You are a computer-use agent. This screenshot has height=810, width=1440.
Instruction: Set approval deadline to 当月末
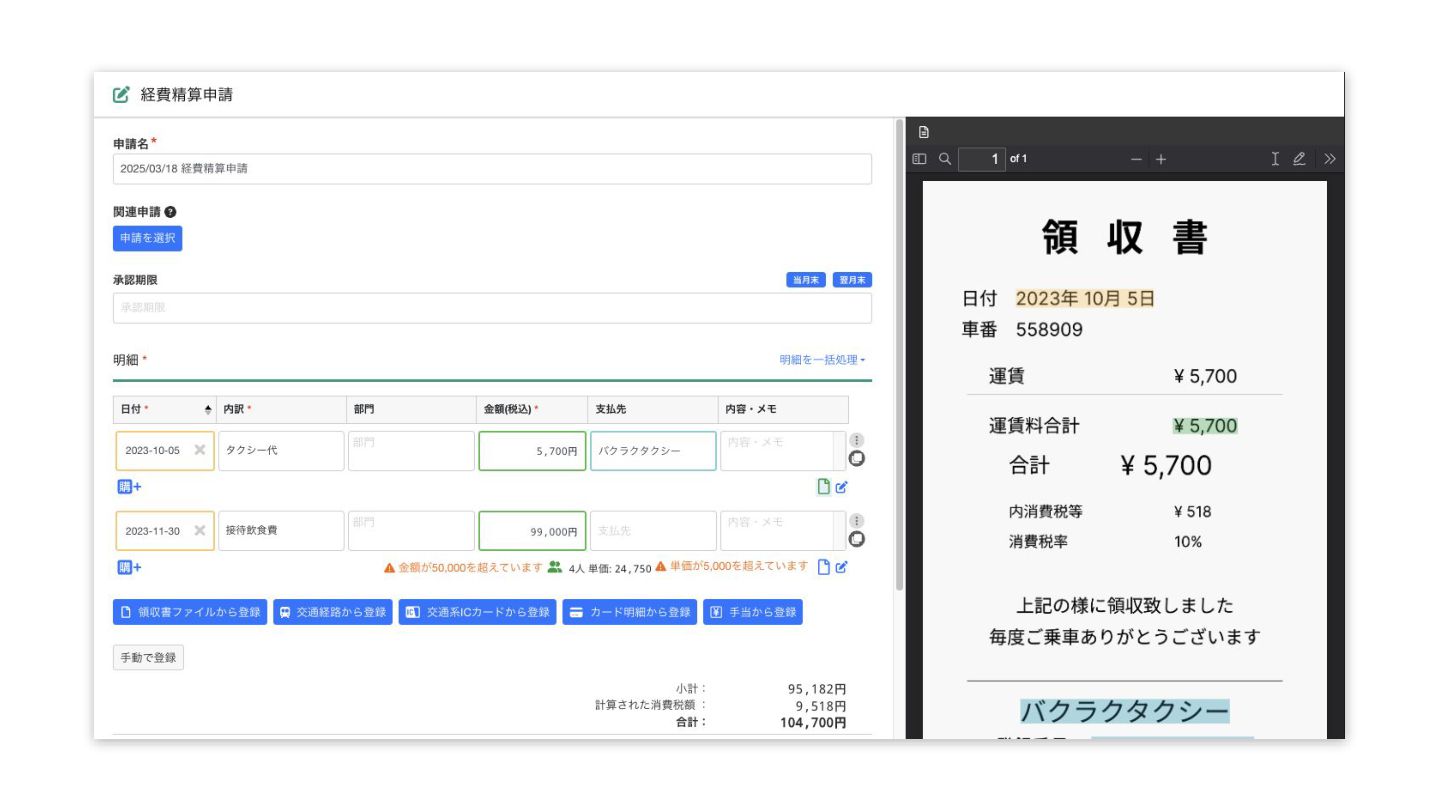806,280
